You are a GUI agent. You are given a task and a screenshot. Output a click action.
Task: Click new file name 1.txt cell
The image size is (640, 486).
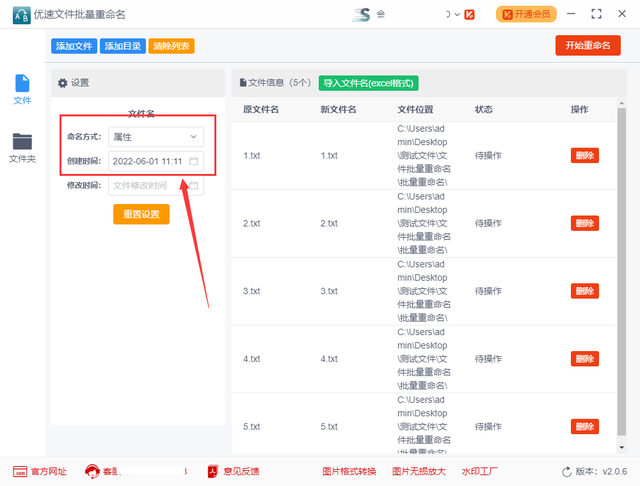(329, 155)
